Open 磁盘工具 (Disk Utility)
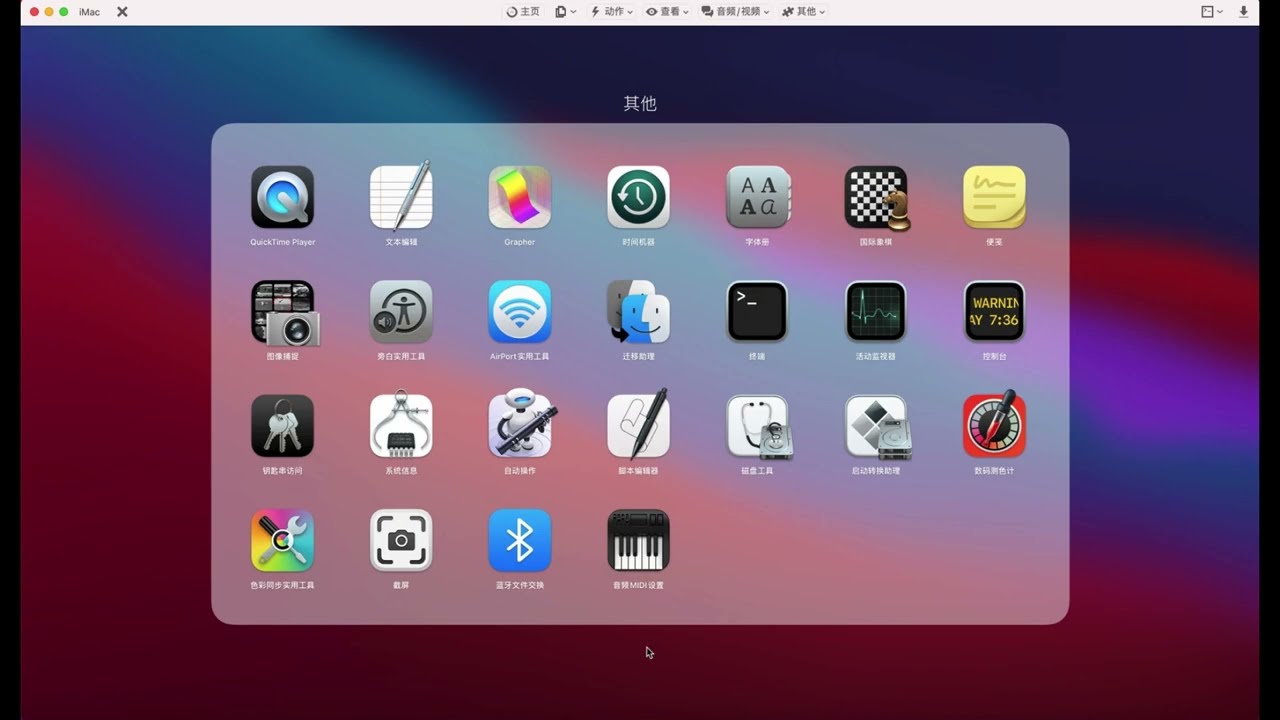The height and width of the screenshot is (720, 1280). coord(757,426)
